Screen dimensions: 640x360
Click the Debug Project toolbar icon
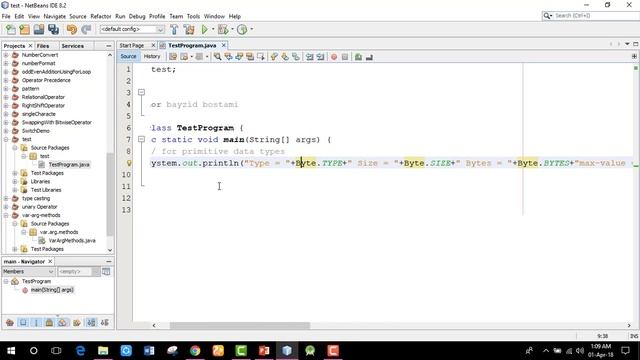click(223, 29)
